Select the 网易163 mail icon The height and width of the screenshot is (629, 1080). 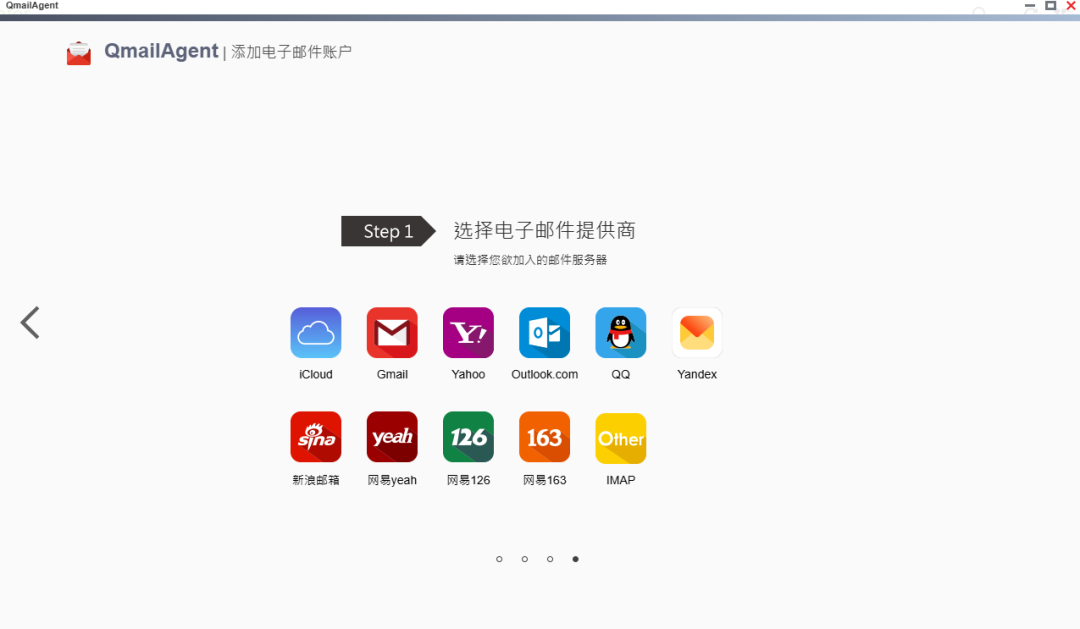(x=544, y=437)
